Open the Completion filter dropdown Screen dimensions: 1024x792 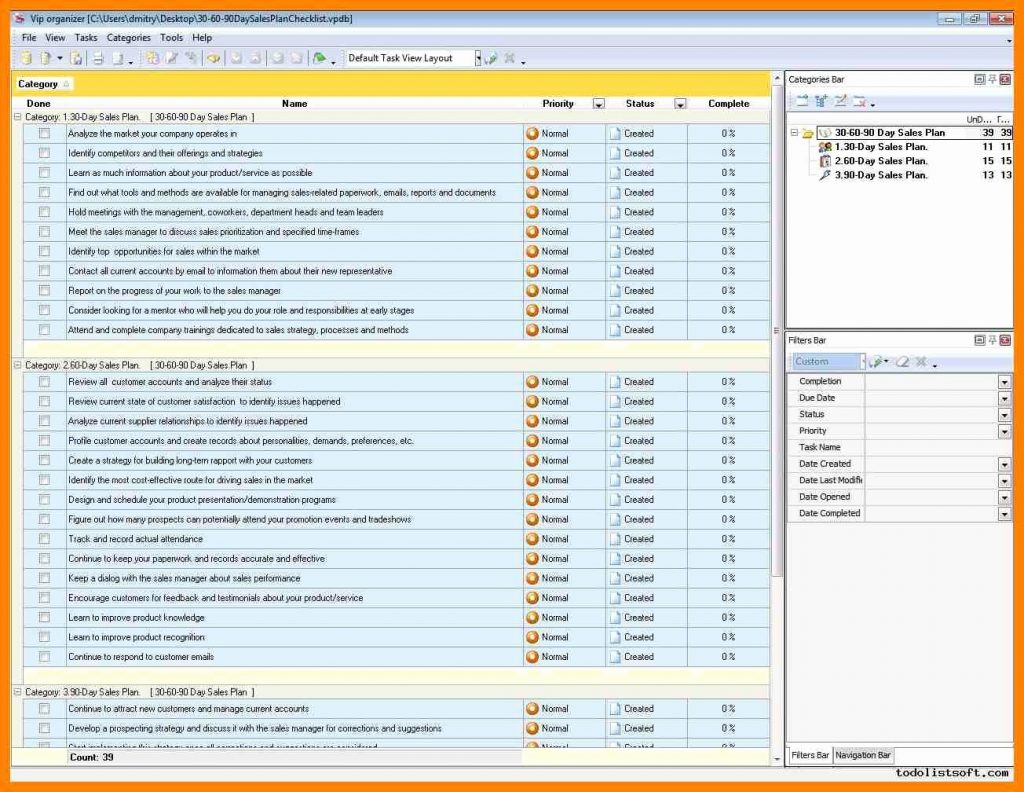tap(1004, 382)
